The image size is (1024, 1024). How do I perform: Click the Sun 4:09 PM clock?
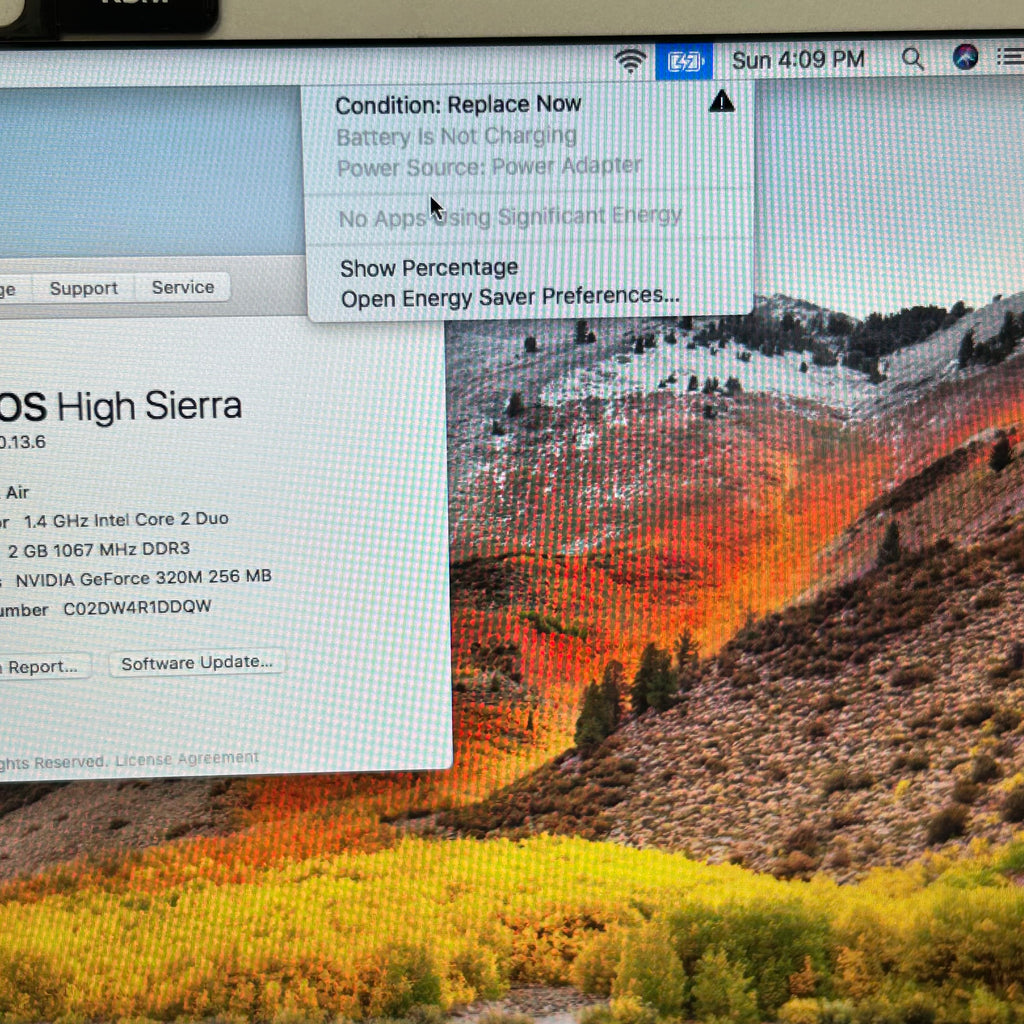pos(798,60)
